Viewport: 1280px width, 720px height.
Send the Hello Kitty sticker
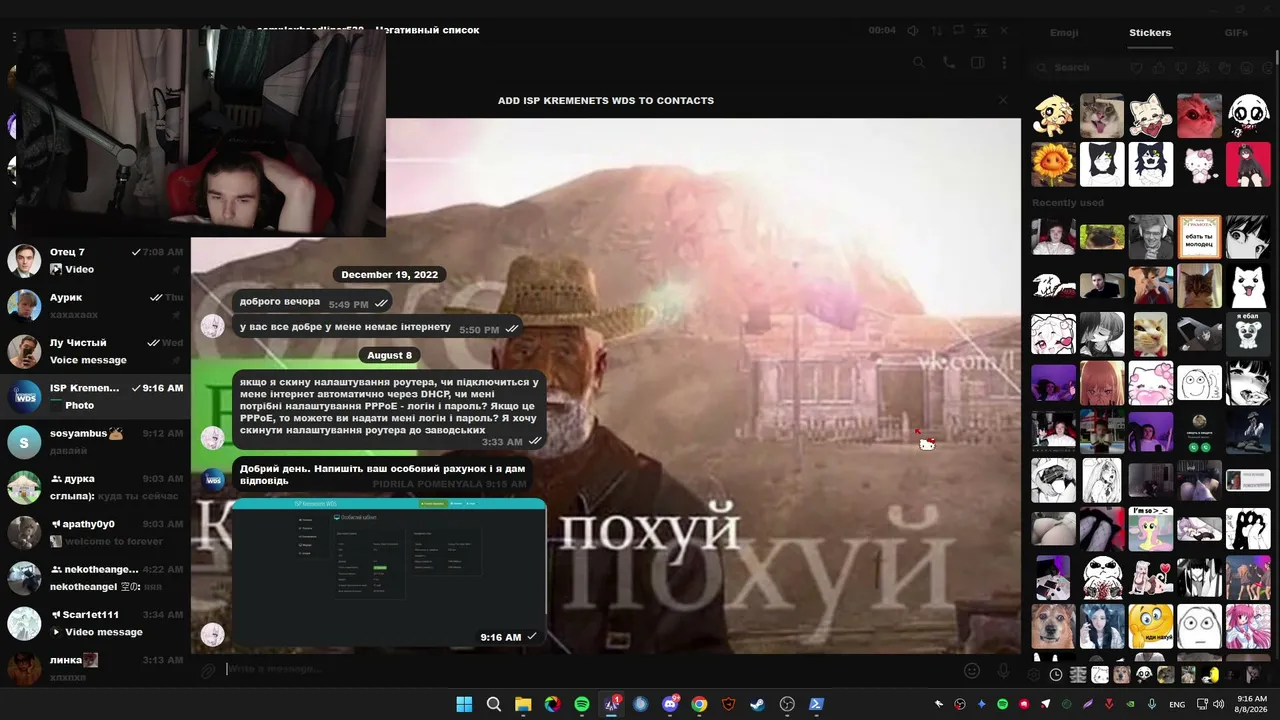click(x=1199, y=164)
